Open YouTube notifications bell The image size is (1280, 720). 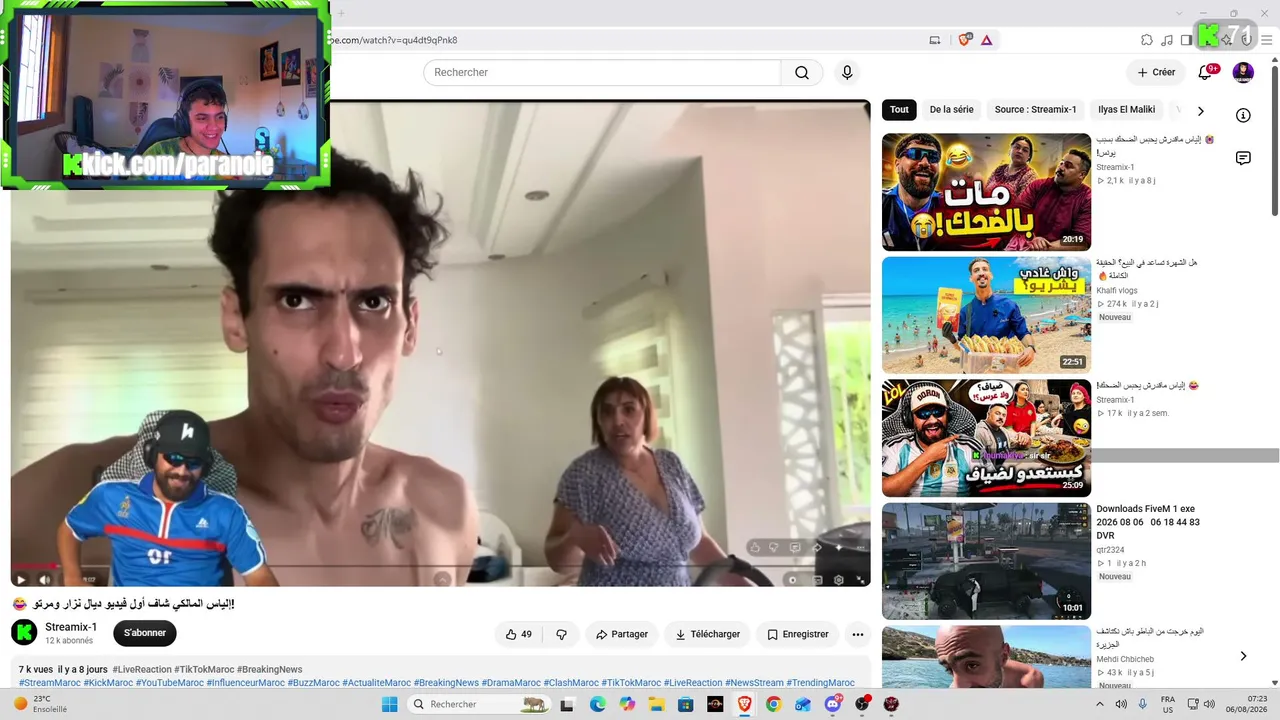pyautogui.click(x=1206, y=72)
